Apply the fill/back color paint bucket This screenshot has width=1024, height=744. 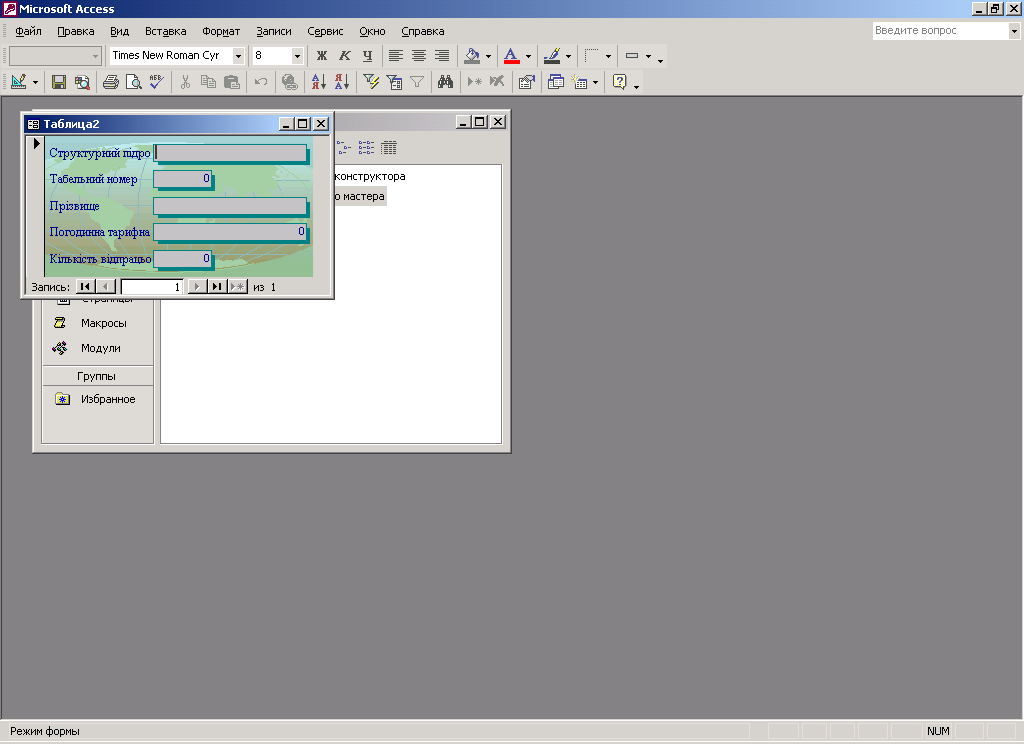(x=472, y=56)
